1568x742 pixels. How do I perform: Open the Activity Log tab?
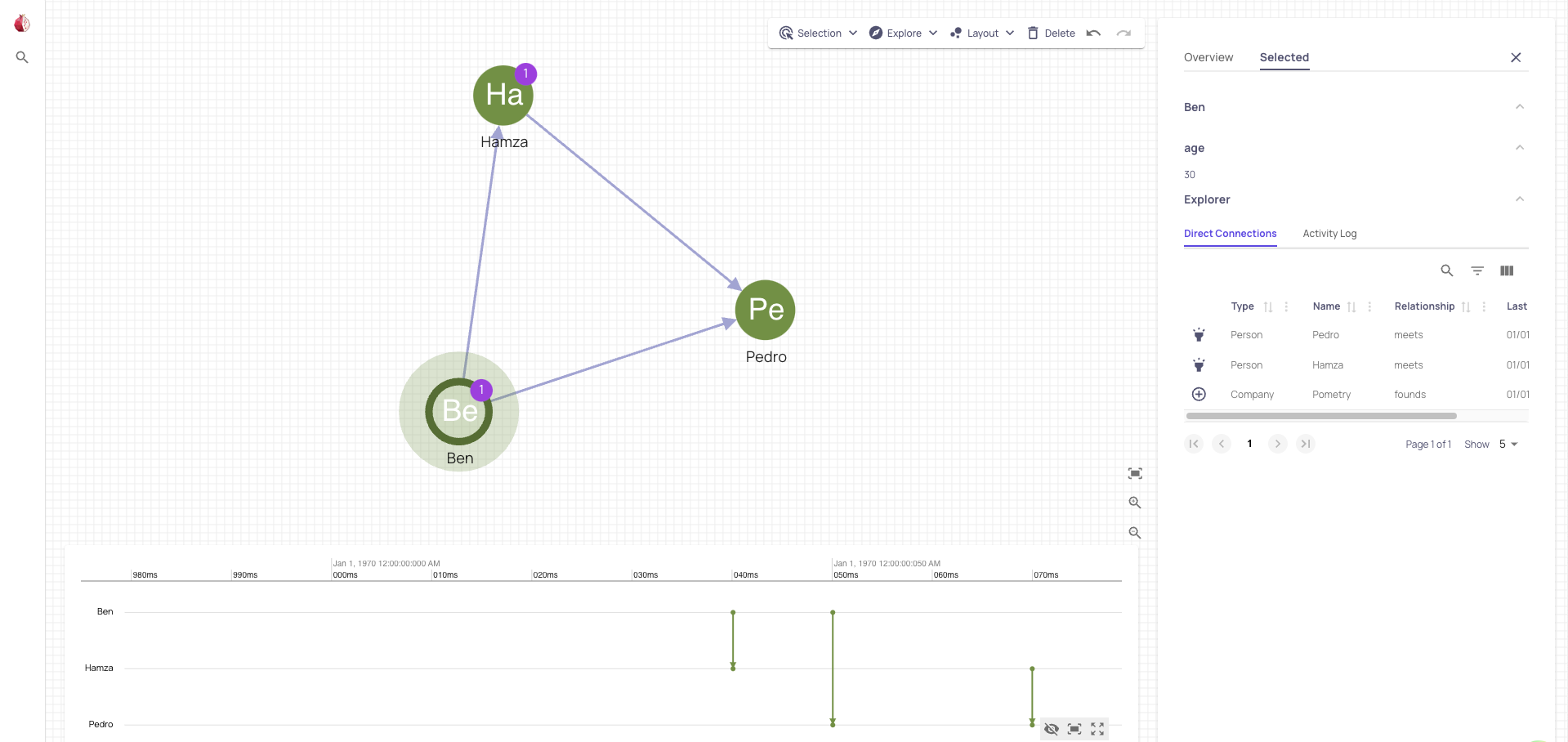[x=1329, y=234]
